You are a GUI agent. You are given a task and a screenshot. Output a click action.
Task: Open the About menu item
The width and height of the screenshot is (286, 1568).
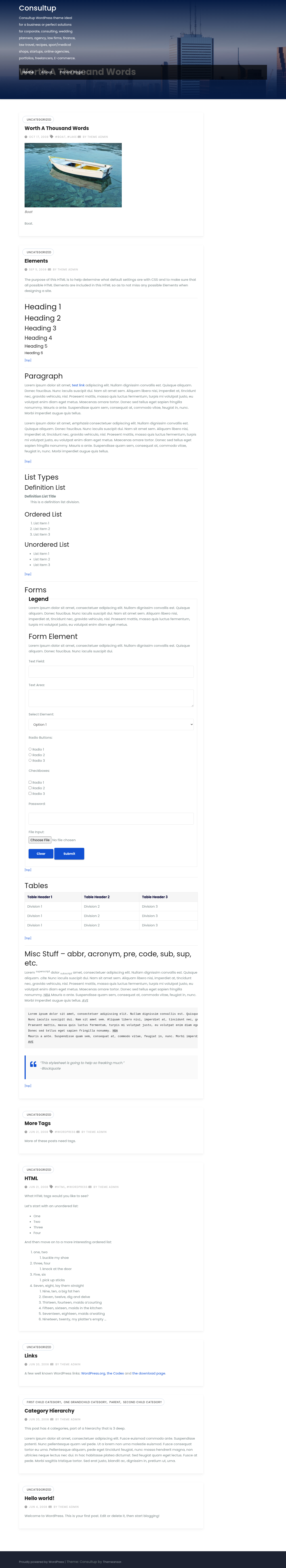pyautogui.click(x=47, y=72)
